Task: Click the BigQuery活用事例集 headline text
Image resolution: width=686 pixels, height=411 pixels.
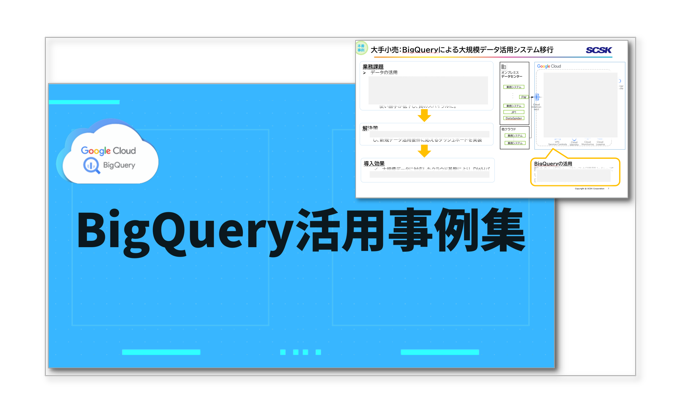Action: 300,233
